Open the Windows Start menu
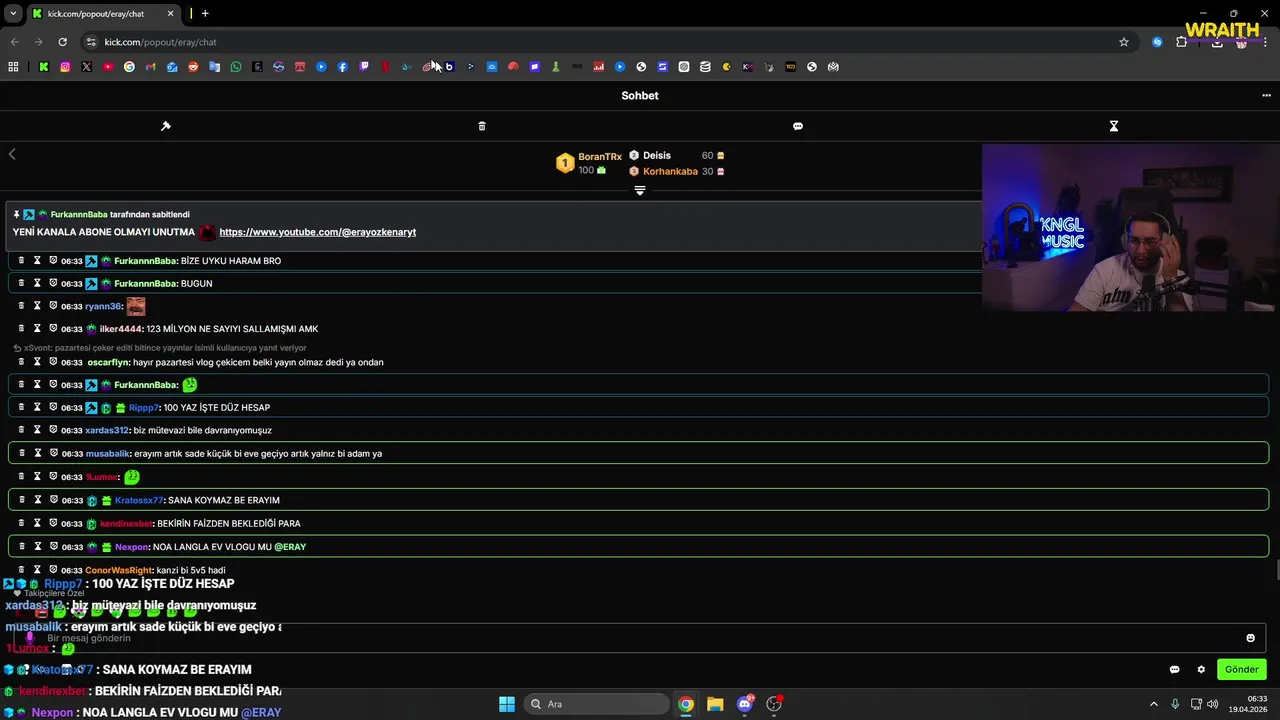This screenshot has height=720, width=1280. click(x=507, y=704)
